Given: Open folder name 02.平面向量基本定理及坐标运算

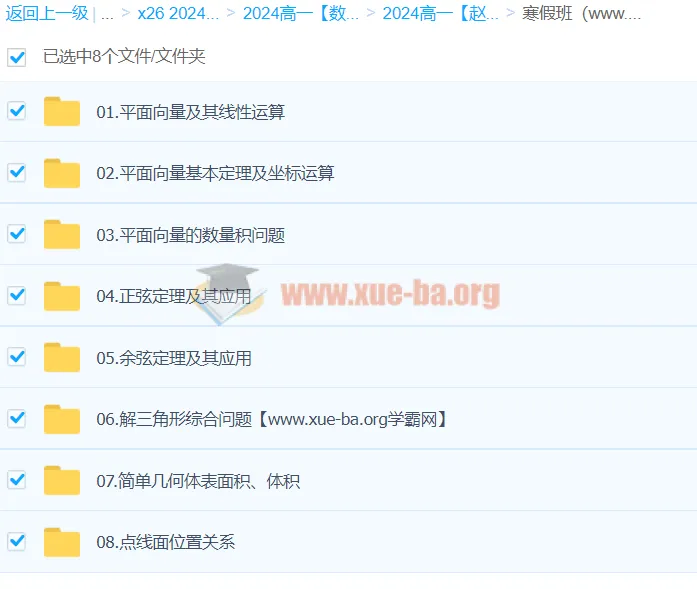Looking at the screenshot, I should (215, 174).
